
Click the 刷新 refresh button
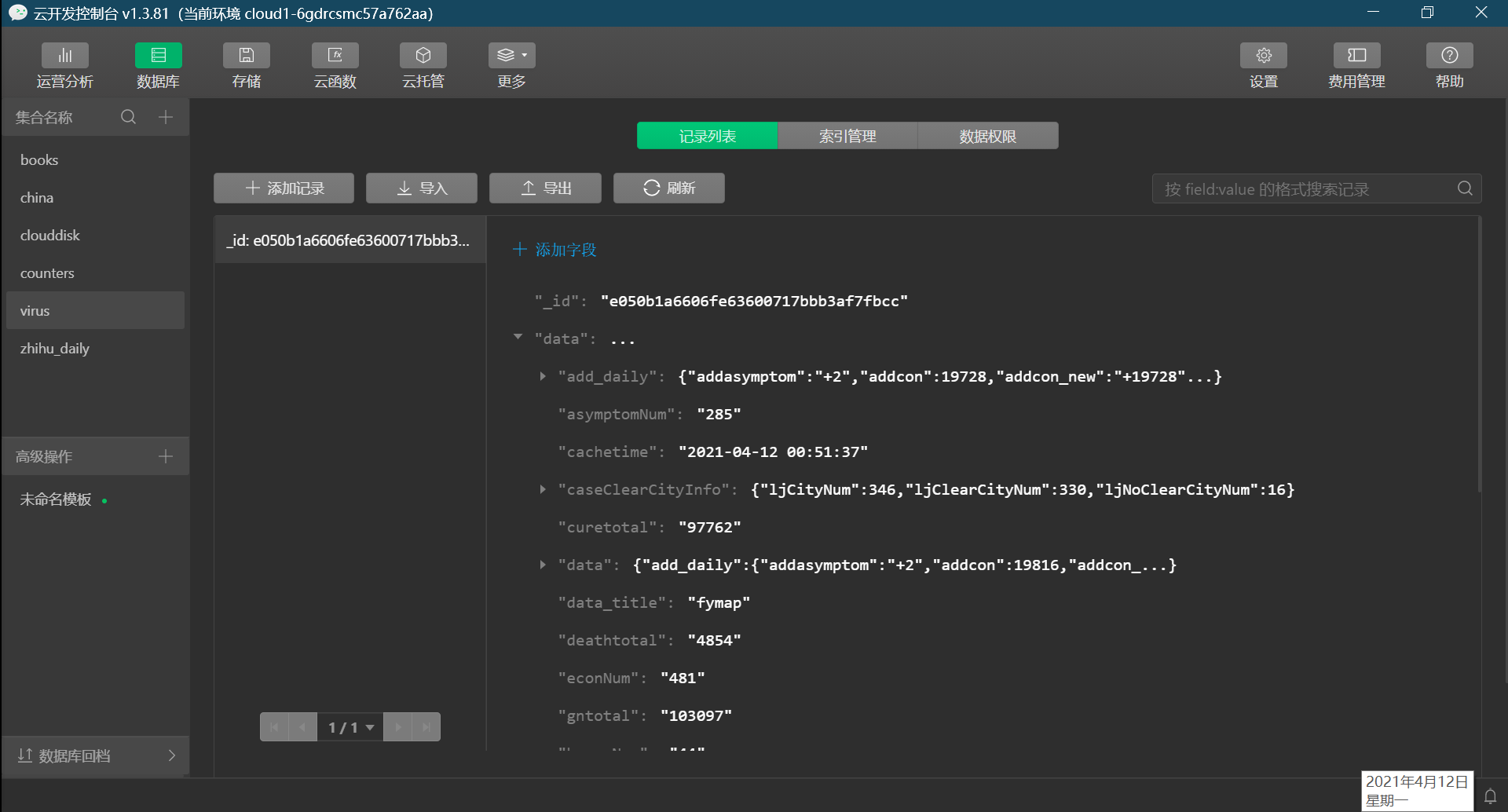668,188
